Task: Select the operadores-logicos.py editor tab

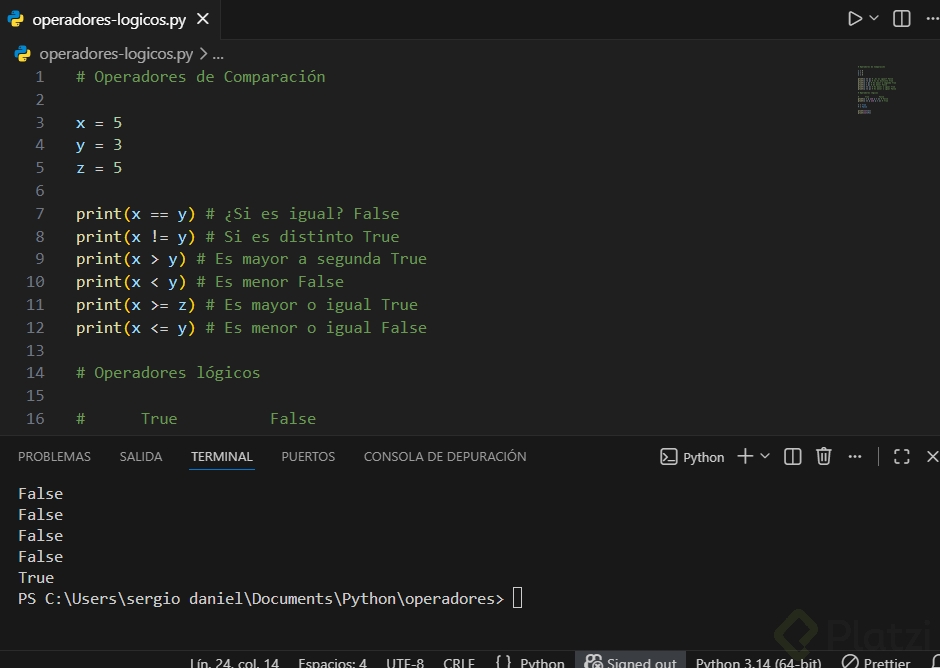Action: coord(110,19)
